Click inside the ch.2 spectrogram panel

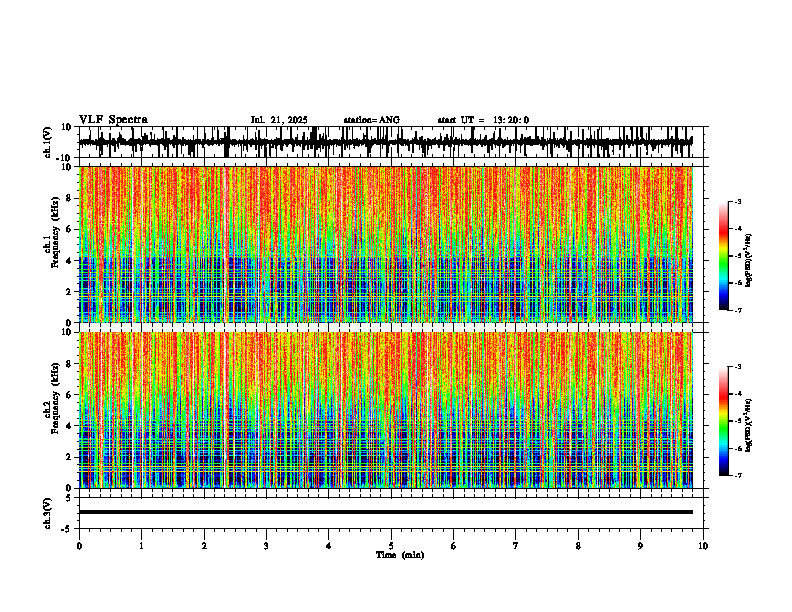click(x=386, y=410)
